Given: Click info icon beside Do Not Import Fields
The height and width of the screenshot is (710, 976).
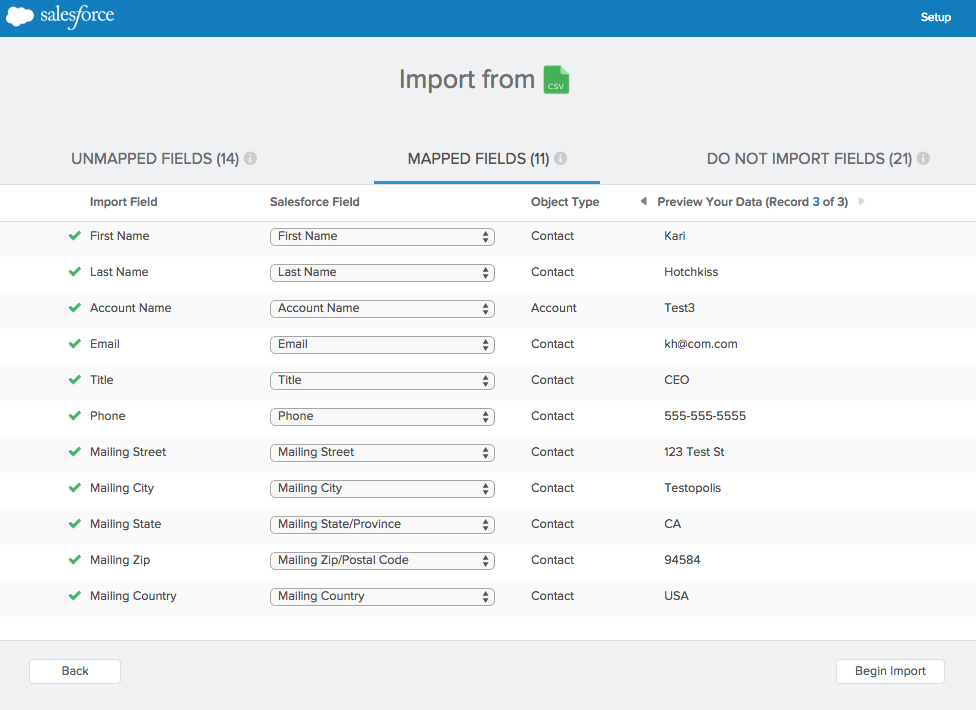Looking at the screenshot, I should (x=923, y=159).
